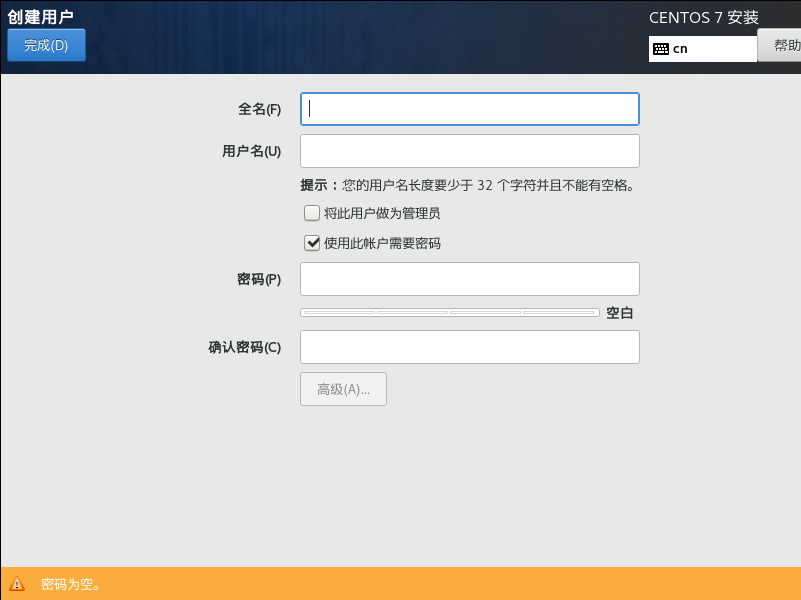Focus the 密码(P) password field
Screen dimensions: 801x600
[x=469, y=279]
